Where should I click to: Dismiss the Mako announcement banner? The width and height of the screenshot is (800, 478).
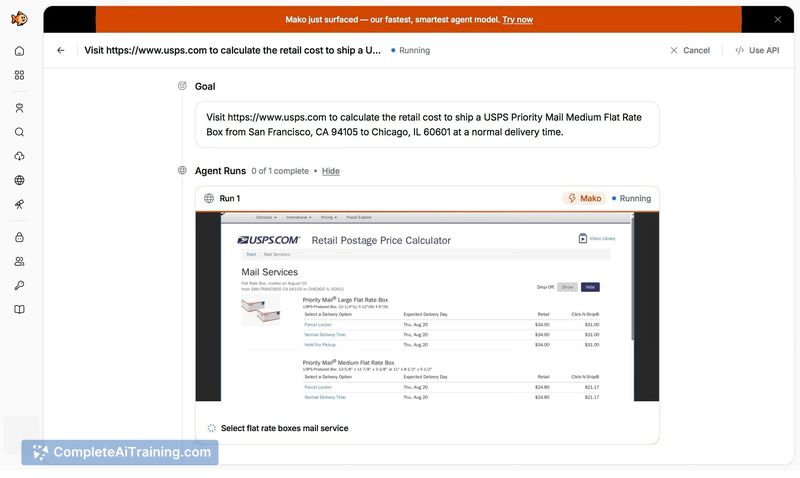pos(778,19)
